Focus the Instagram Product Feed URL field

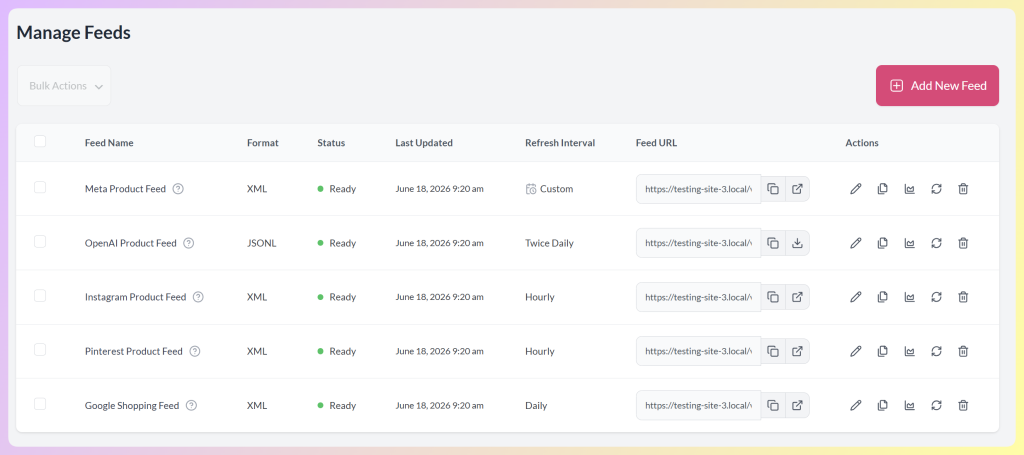[x=699, y=297]
